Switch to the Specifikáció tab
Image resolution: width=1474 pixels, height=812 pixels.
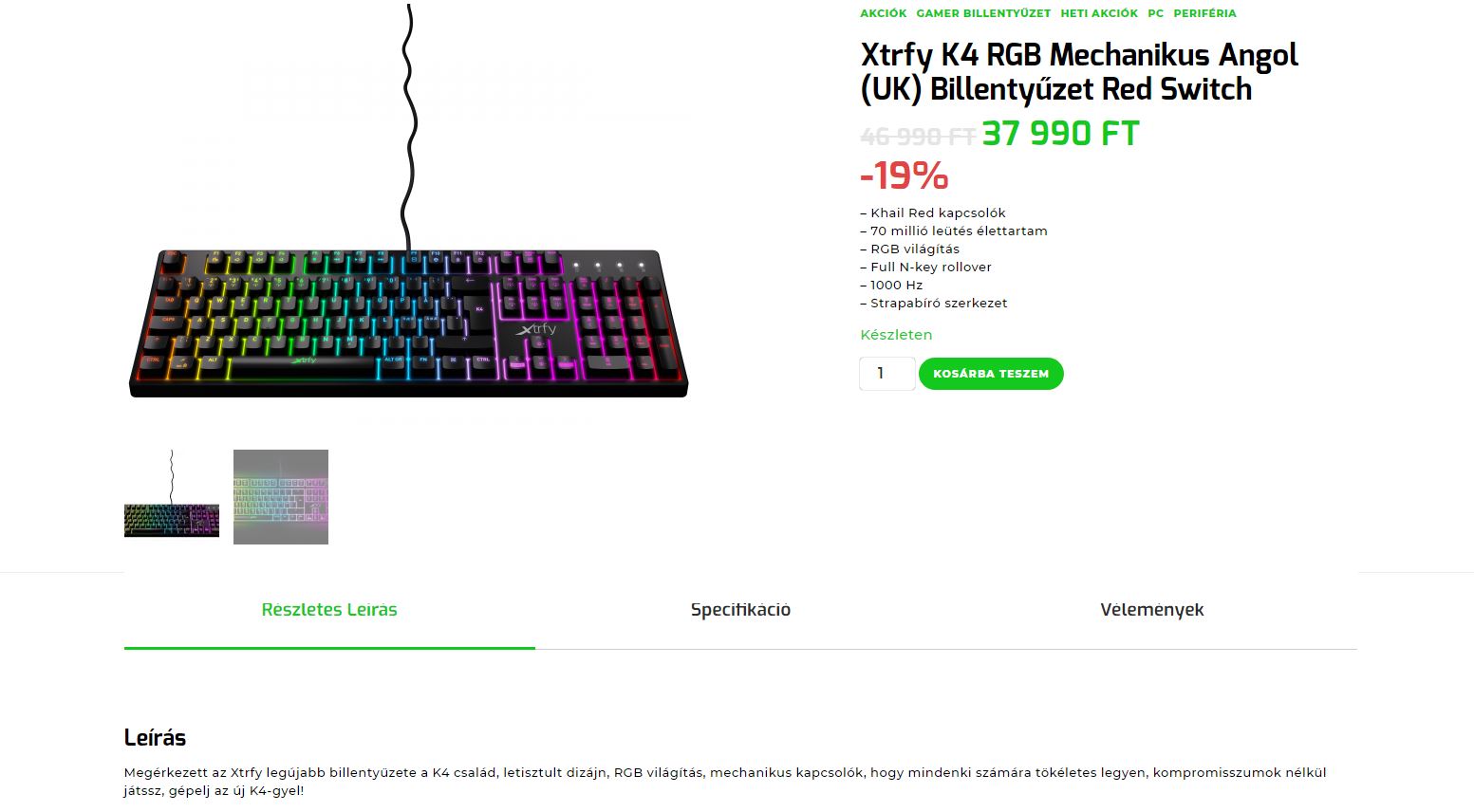pyautogui.click(x=740, y=610)
